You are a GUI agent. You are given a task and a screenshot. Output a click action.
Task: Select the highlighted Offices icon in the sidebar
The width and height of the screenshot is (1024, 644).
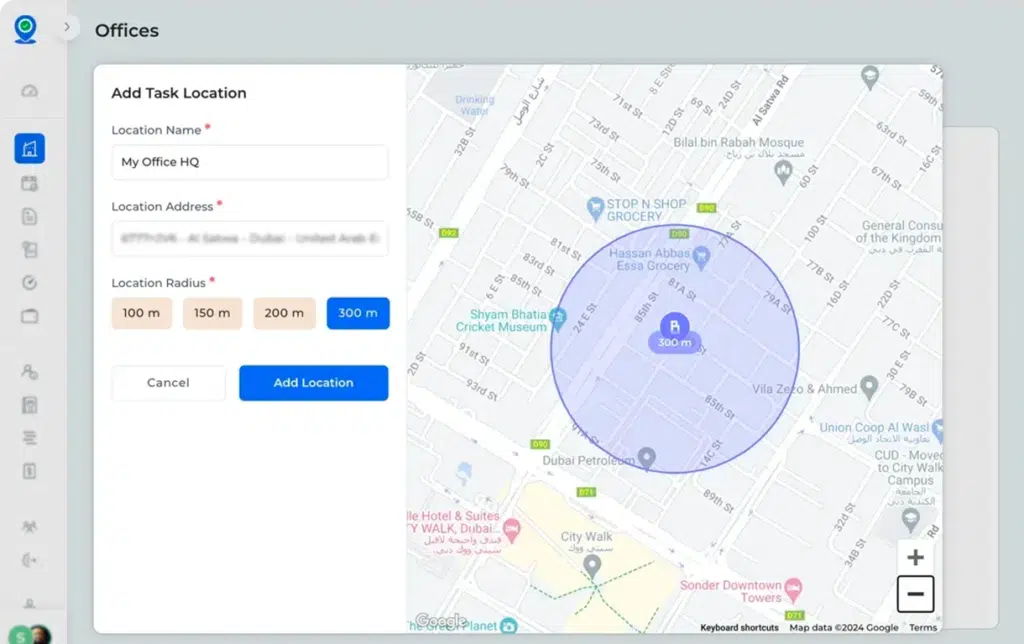pos(29,149)
